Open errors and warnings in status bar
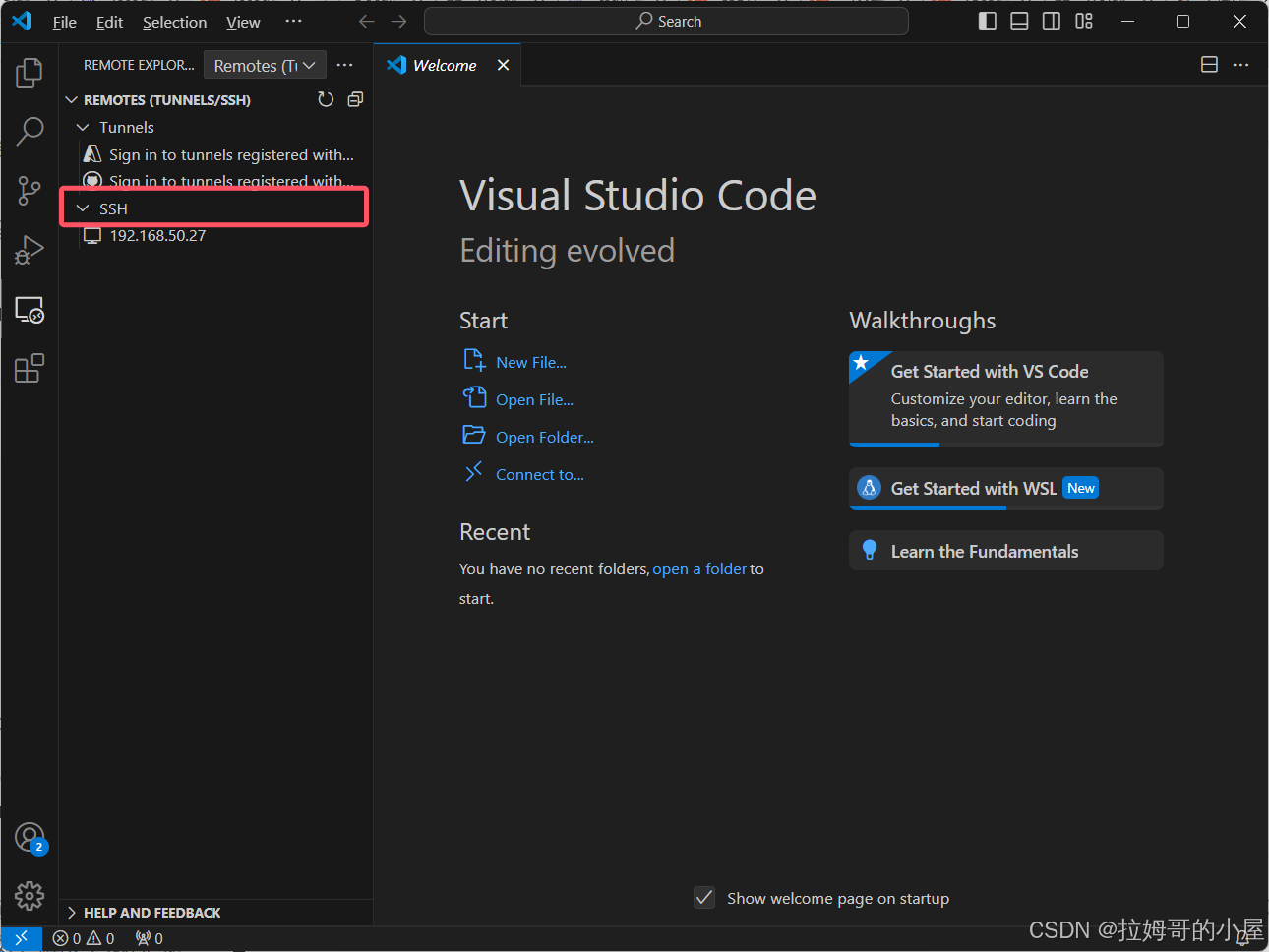This screenshot has height=952, width=1269. click(84, 938)
